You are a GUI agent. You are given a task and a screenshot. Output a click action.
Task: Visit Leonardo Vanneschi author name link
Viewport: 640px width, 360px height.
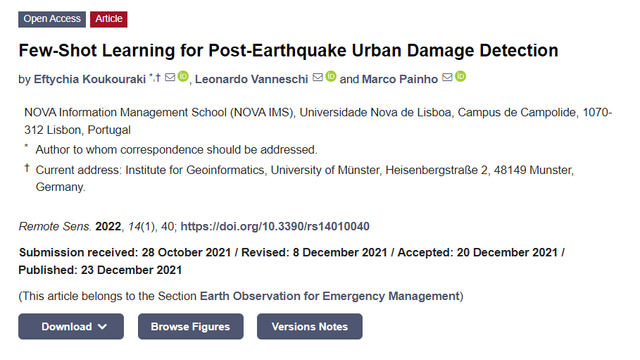click(251, 79)
